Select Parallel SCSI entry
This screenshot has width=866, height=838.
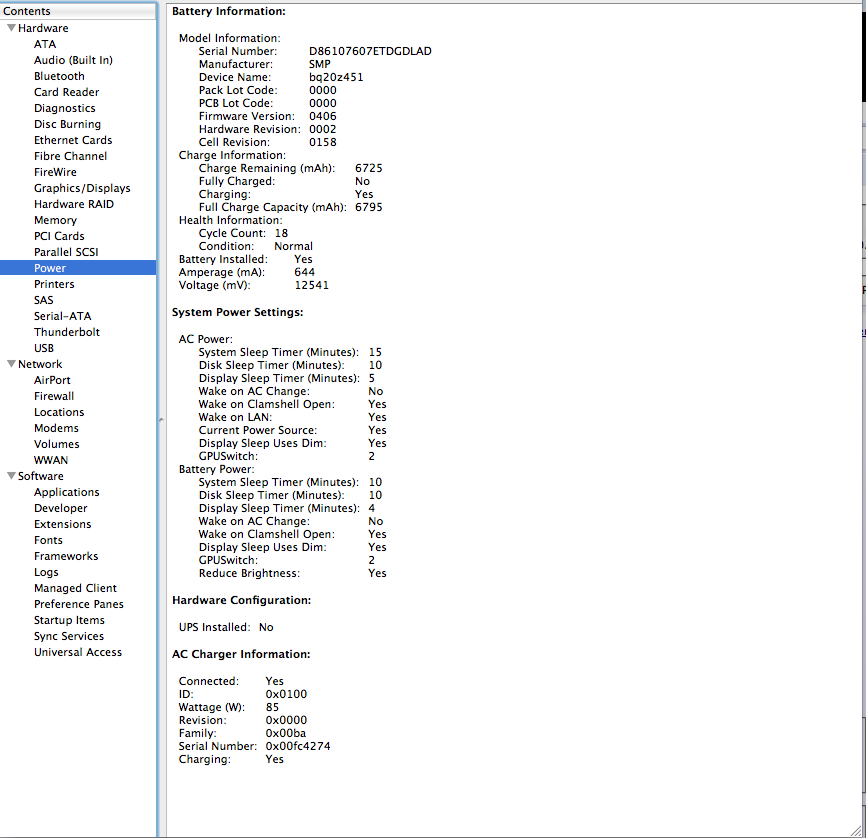(x=66, y=252)
